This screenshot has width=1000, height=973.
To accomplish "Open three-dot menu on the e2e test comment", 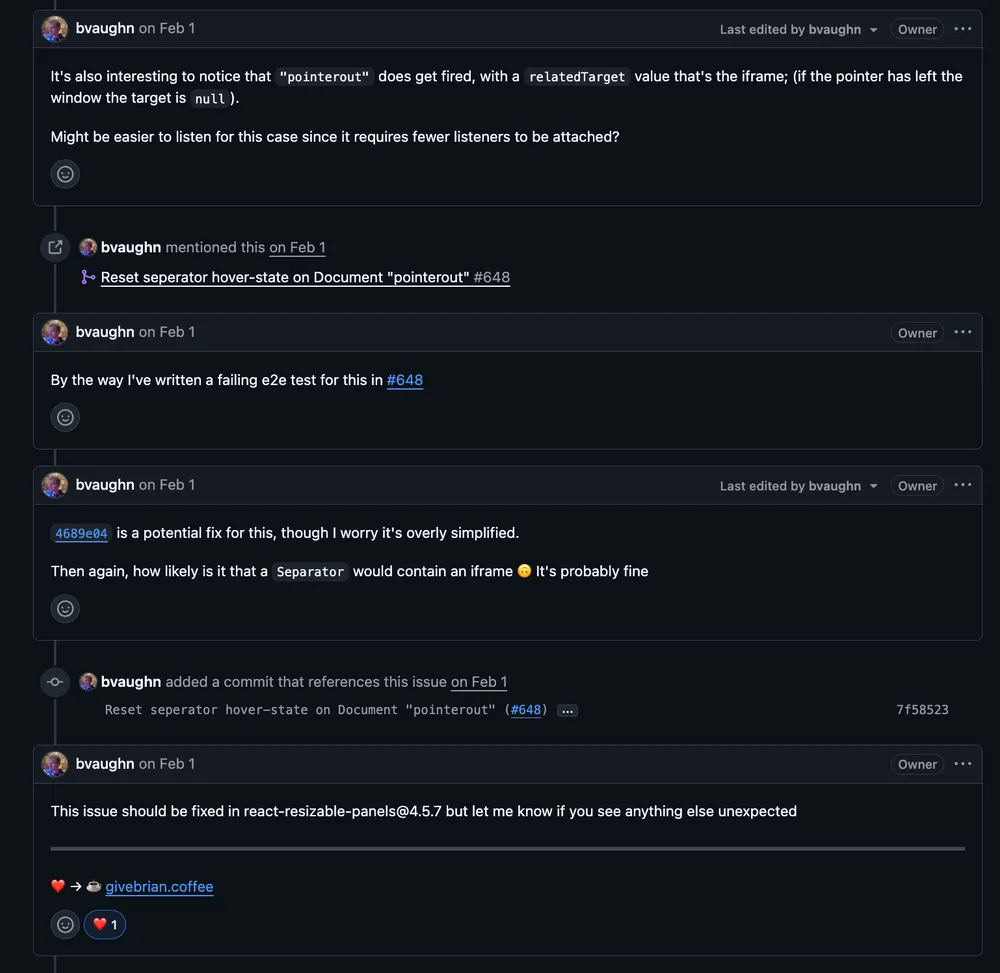I will [962, 332].
